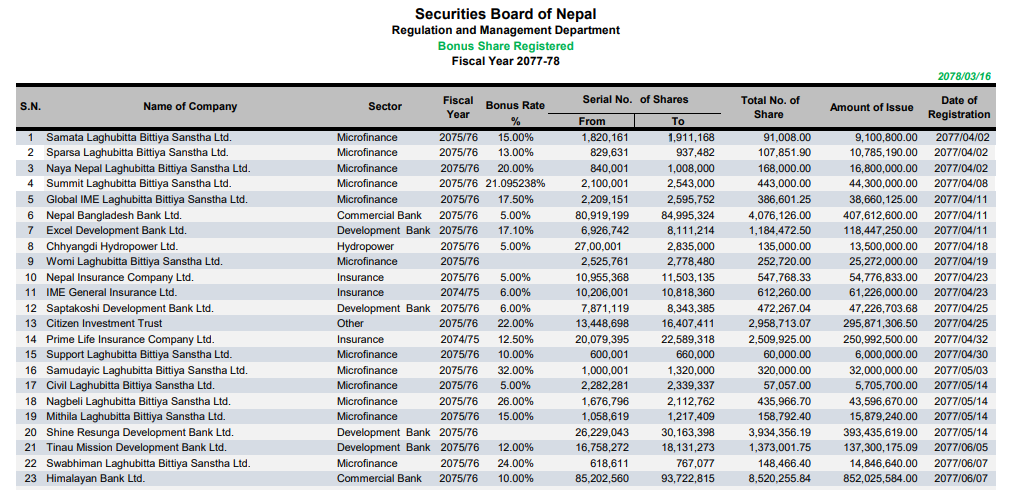Image resolution: width=1012 pixels, height=490 pixels.
Task: Click the 'Fiscal Year 2077-78' subtitle
Action: (x=505, y=61)
